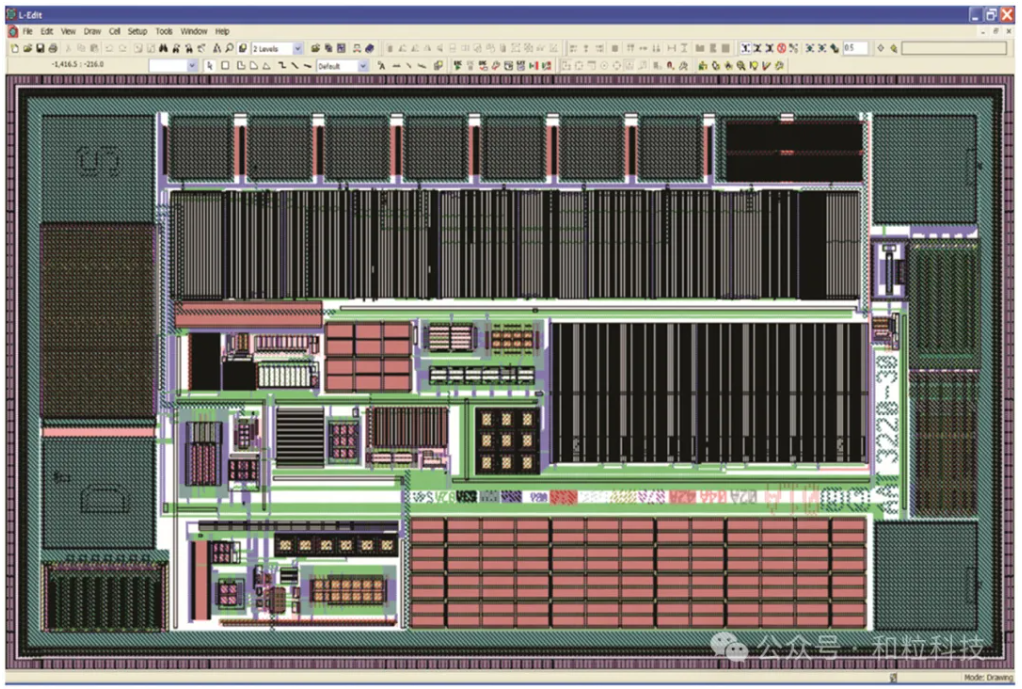This screenshot has height=689, width=1022.
Task: Click the Save disk icon
Action: click(x=39, y=48)
